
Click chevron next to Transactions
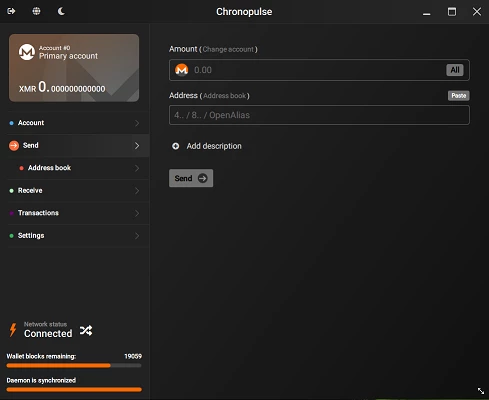coord(137,213)
